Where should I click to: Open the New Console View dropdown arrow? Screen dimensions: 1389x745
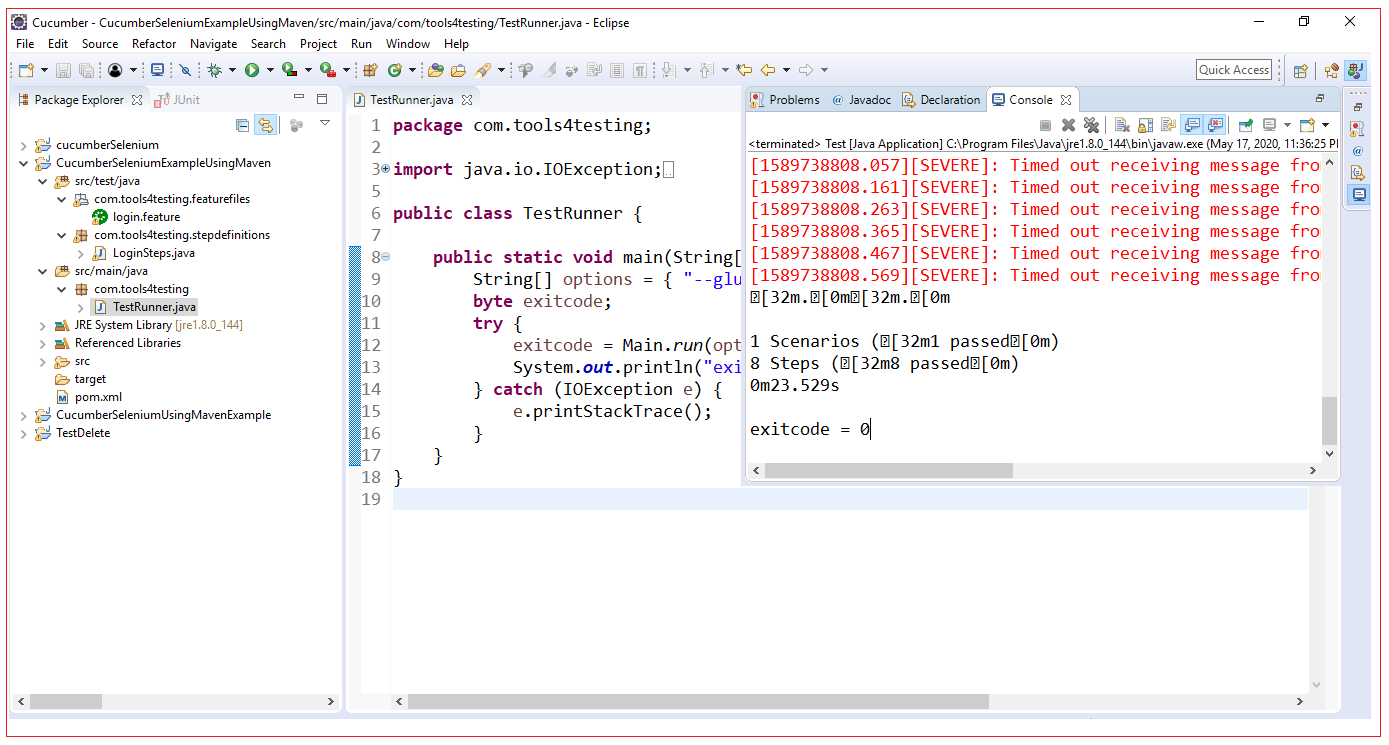click(x=1325, y=125)
